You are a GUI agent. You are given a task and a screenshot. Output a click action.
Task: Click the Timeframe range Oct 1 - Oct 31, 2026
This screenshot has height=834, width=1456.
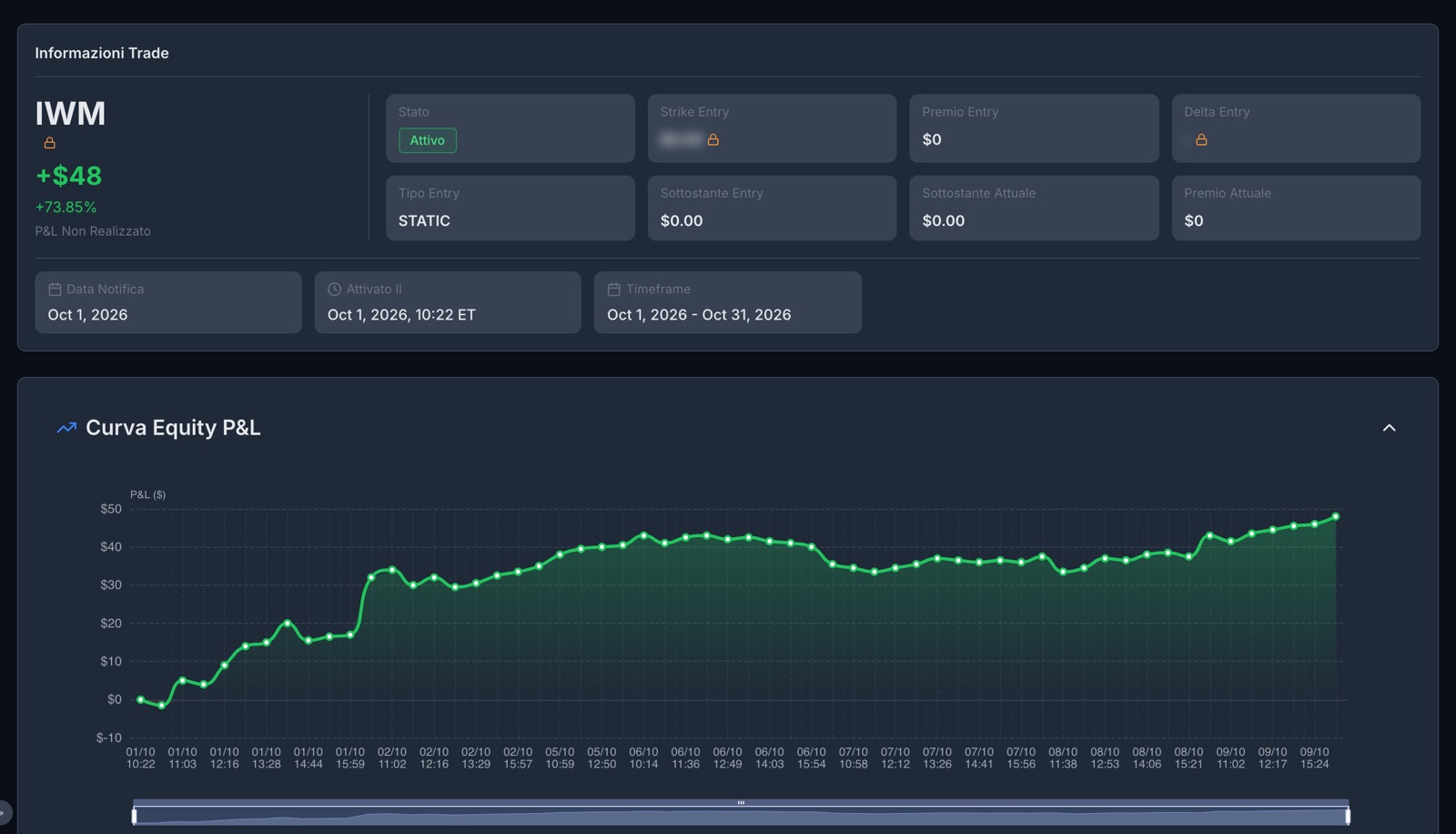tap(699, 315)
